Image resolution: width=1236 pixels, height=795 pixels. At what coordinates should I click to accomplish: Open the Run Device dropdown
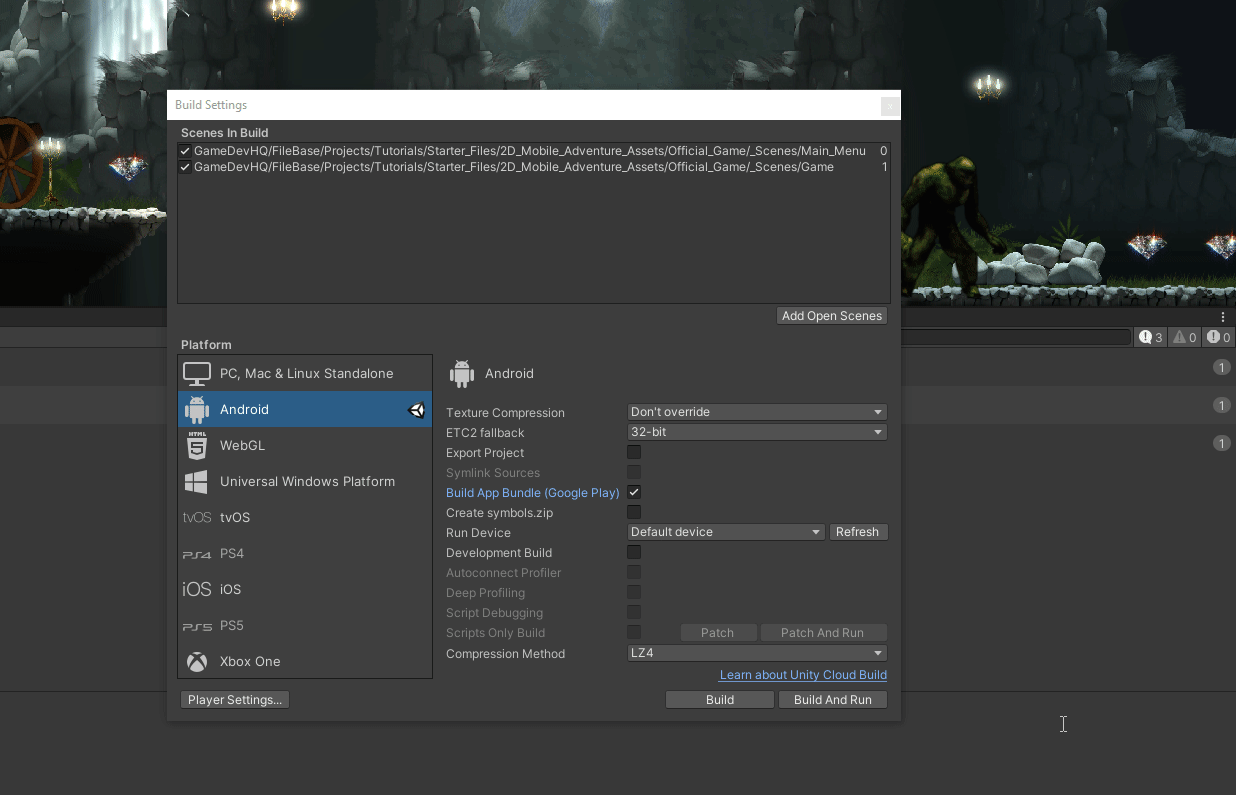[x=726, y=532]
